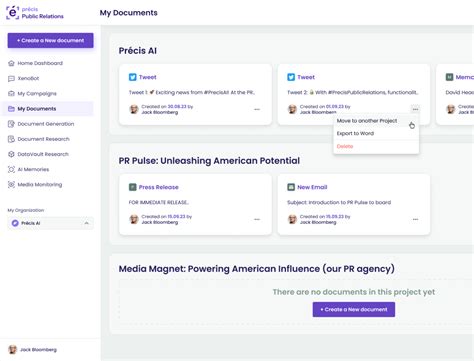This screenshot has height=361, width=474.
Task: Click Create a New document in Media Magnet project
Action: pyautogui.click(x=354, y=309)
